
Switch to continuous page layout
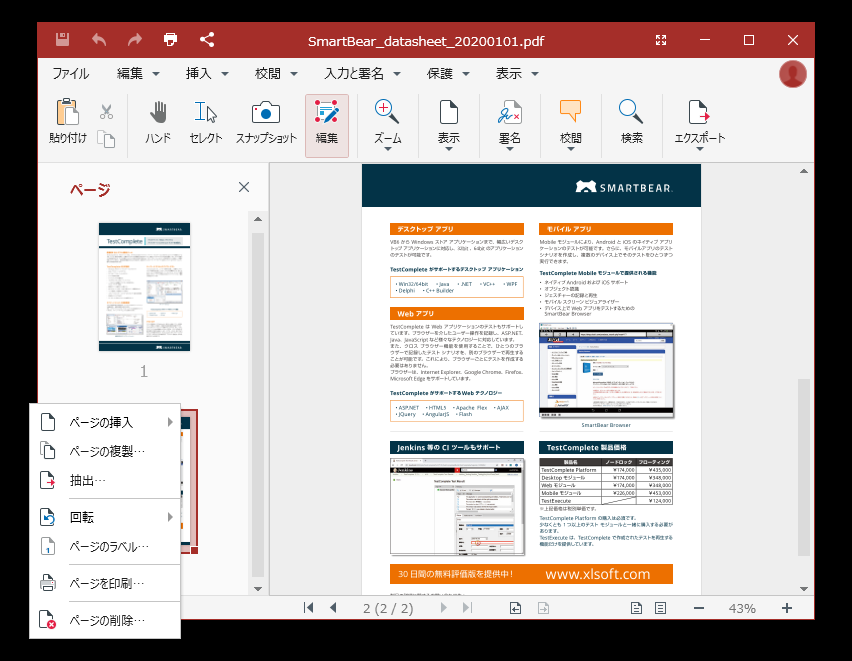click(660, 608)
